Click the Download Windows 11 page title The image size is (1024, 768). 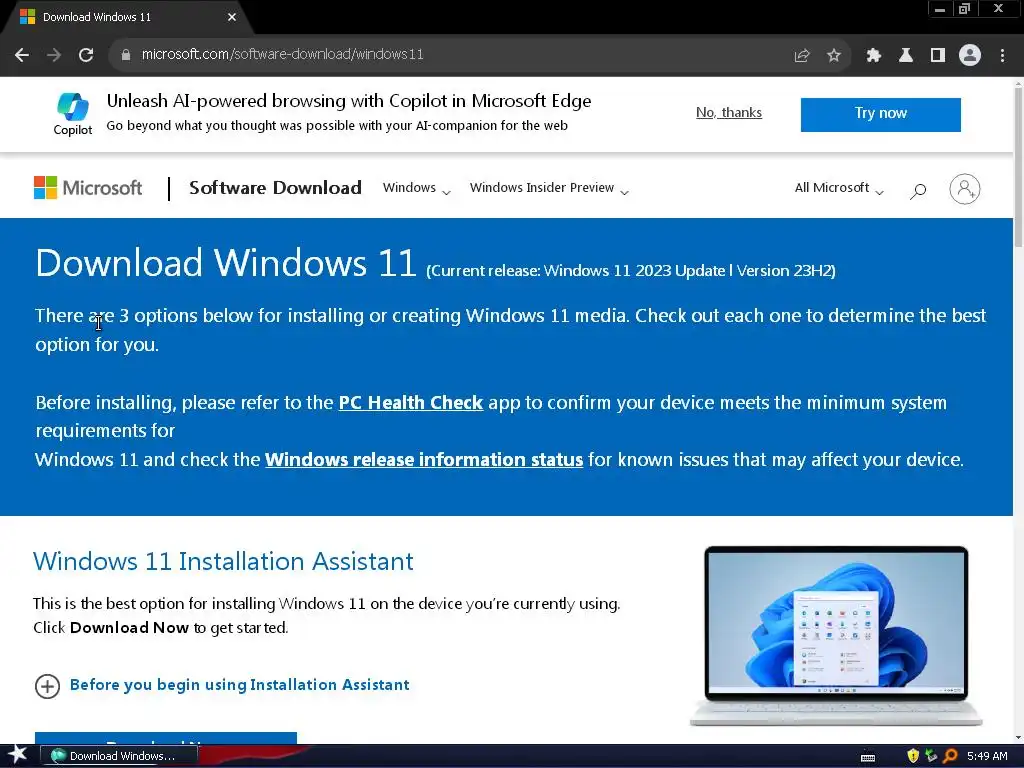(x=225, y=263)
